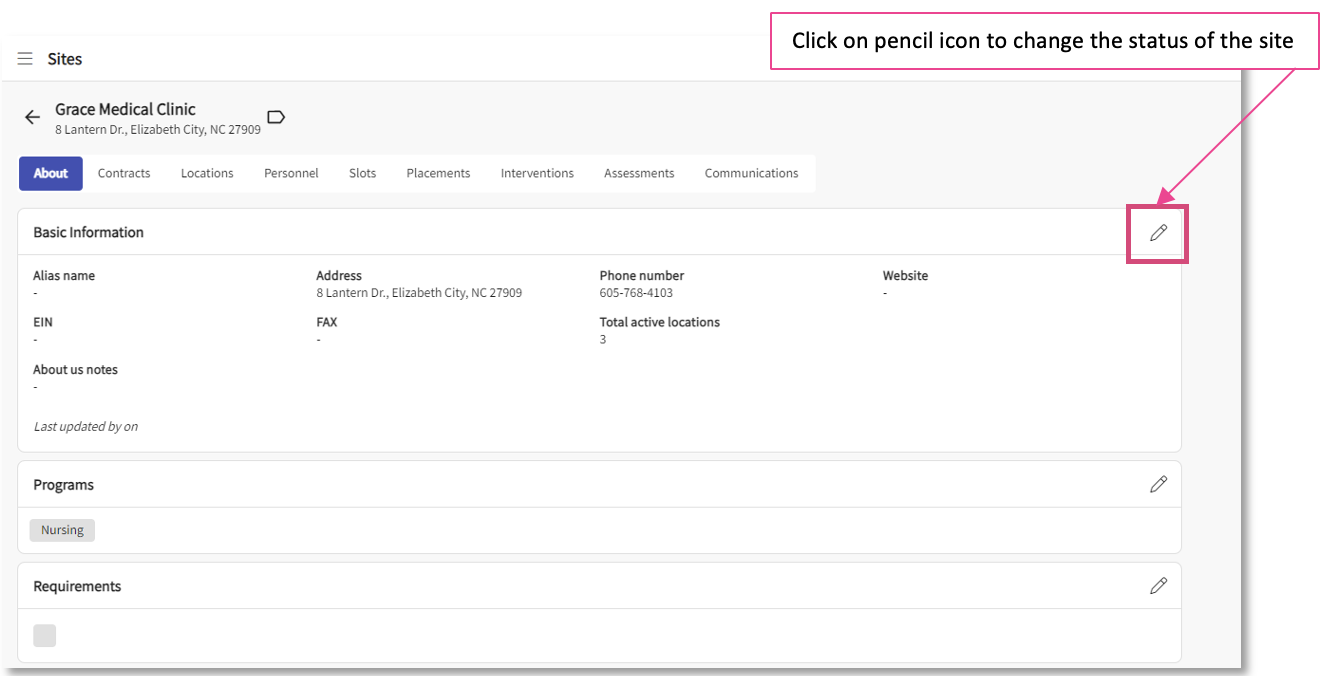Click the gray chip under Requirements
This screenshot has height=676, width=1332.
[x=45, y=636]
